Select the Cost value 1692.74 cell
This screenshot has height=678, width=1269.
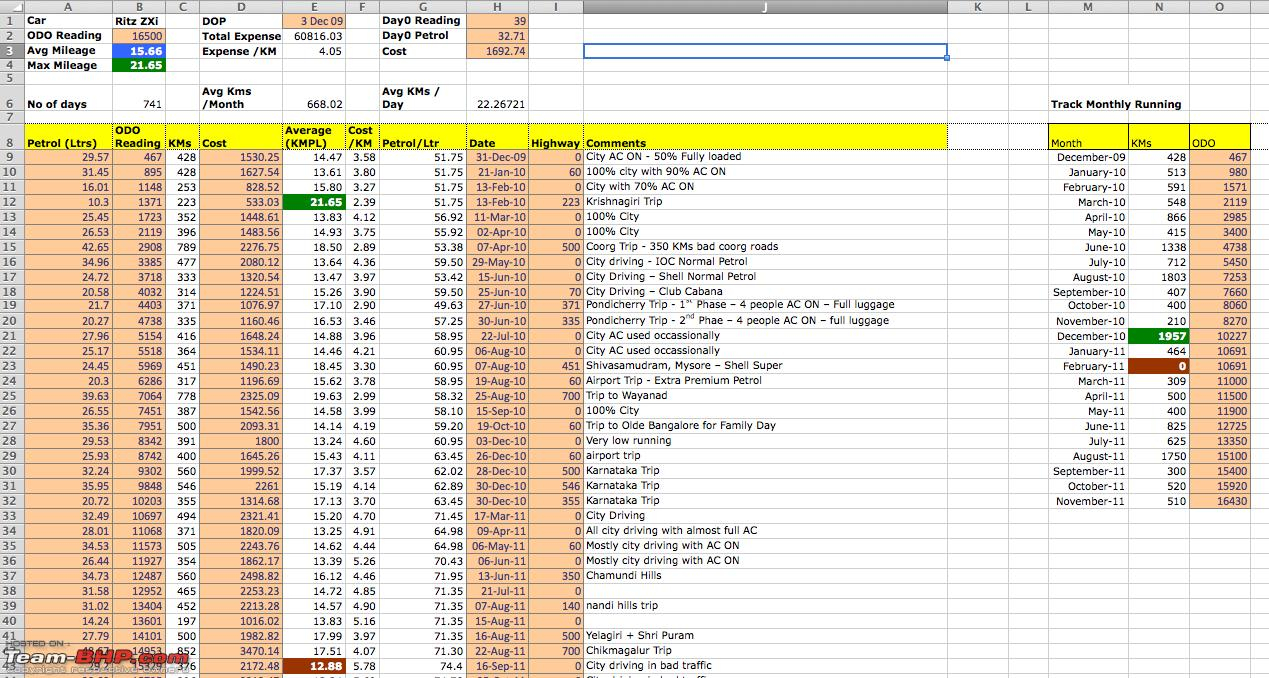(x=497, y=51)
